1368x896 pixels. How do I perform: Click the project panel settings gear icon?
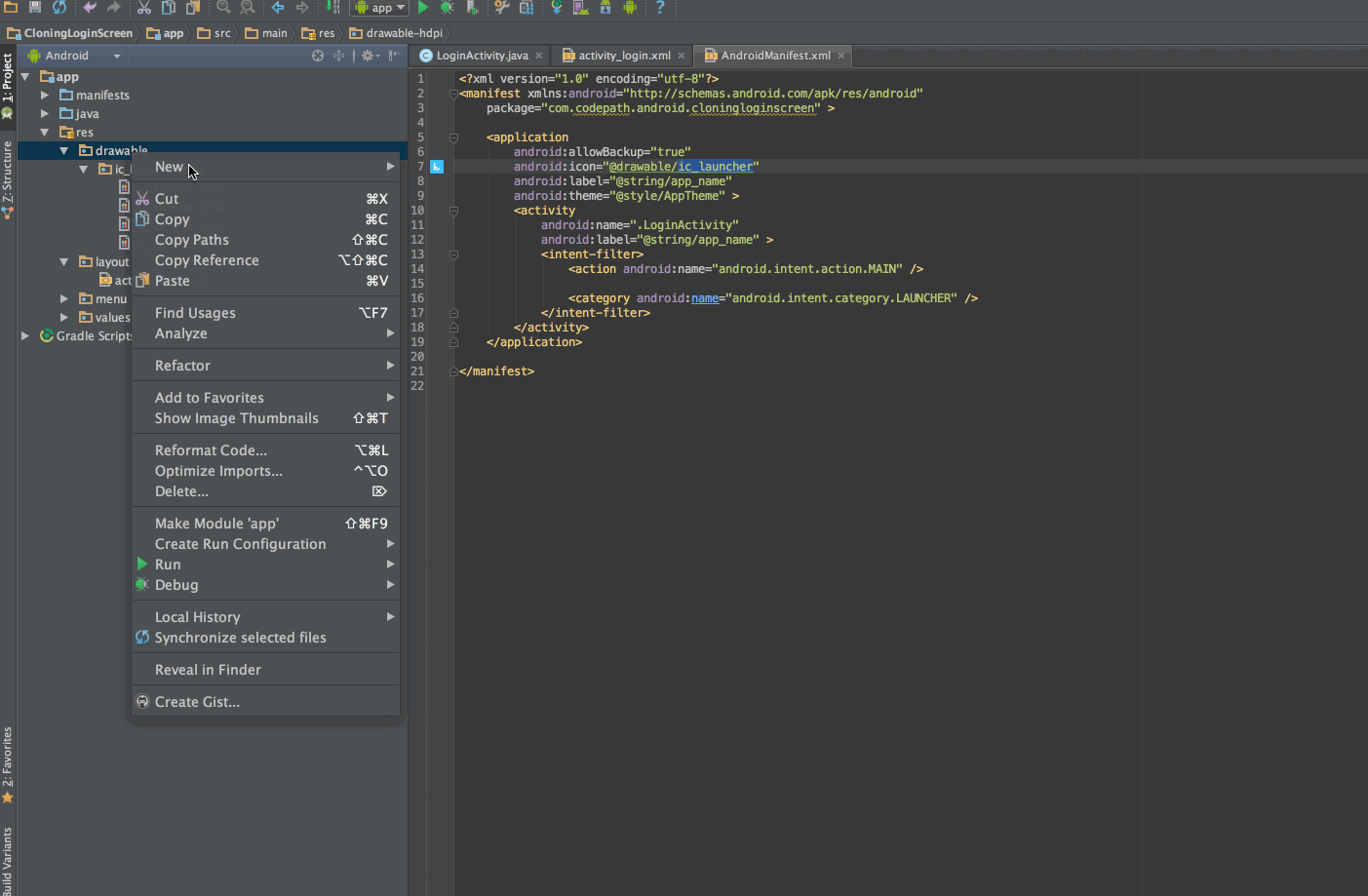click(x=369, y=56)
